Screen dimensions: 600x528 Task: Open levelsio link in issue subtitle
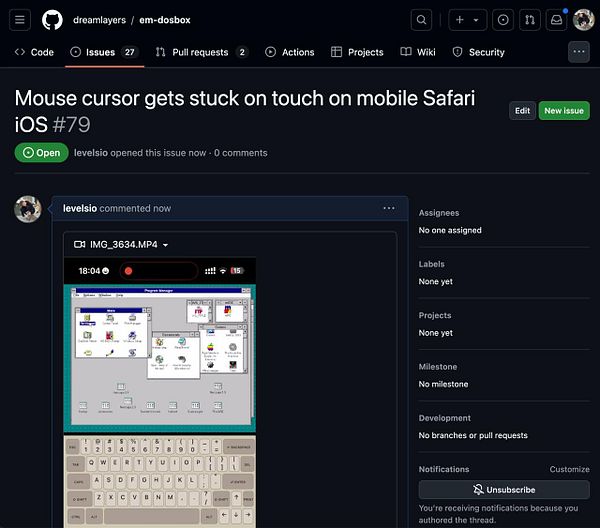(x=91, y=153)
